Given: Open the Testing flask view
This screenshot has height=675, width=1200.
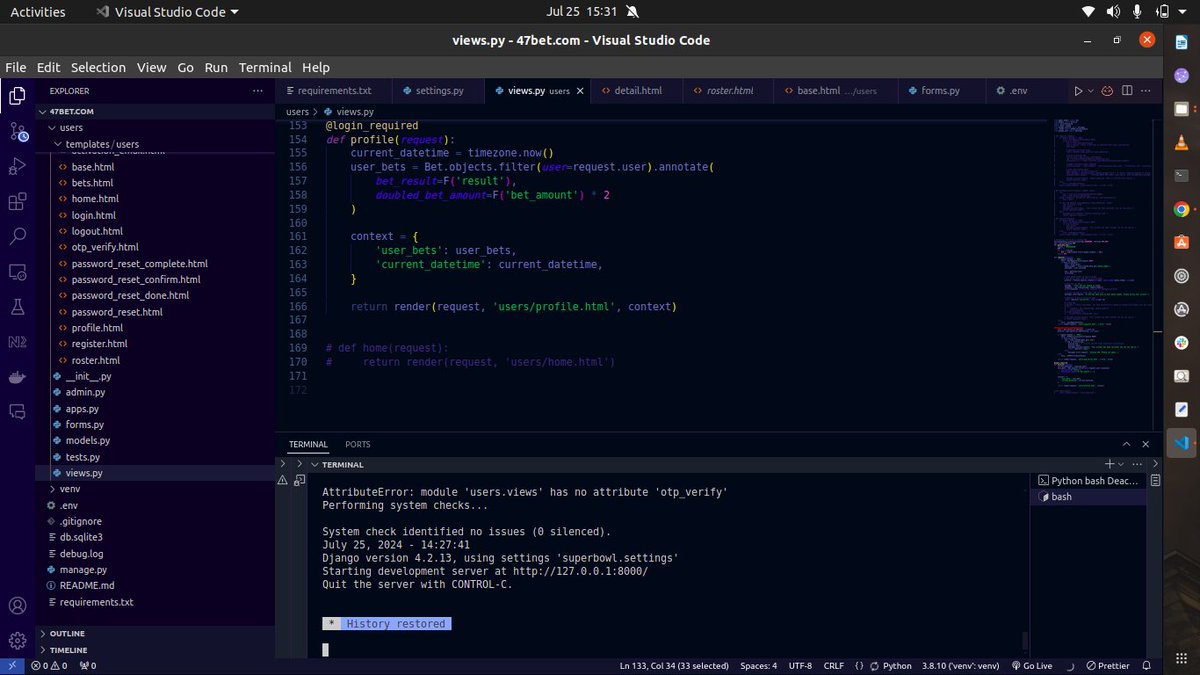Looking at the screenshot, I should coord(17,306).
